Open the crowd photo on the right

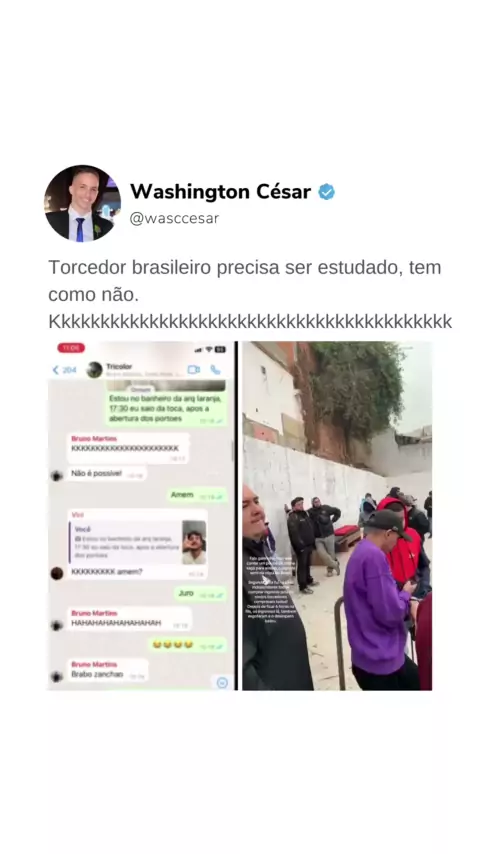pos(337,516)
